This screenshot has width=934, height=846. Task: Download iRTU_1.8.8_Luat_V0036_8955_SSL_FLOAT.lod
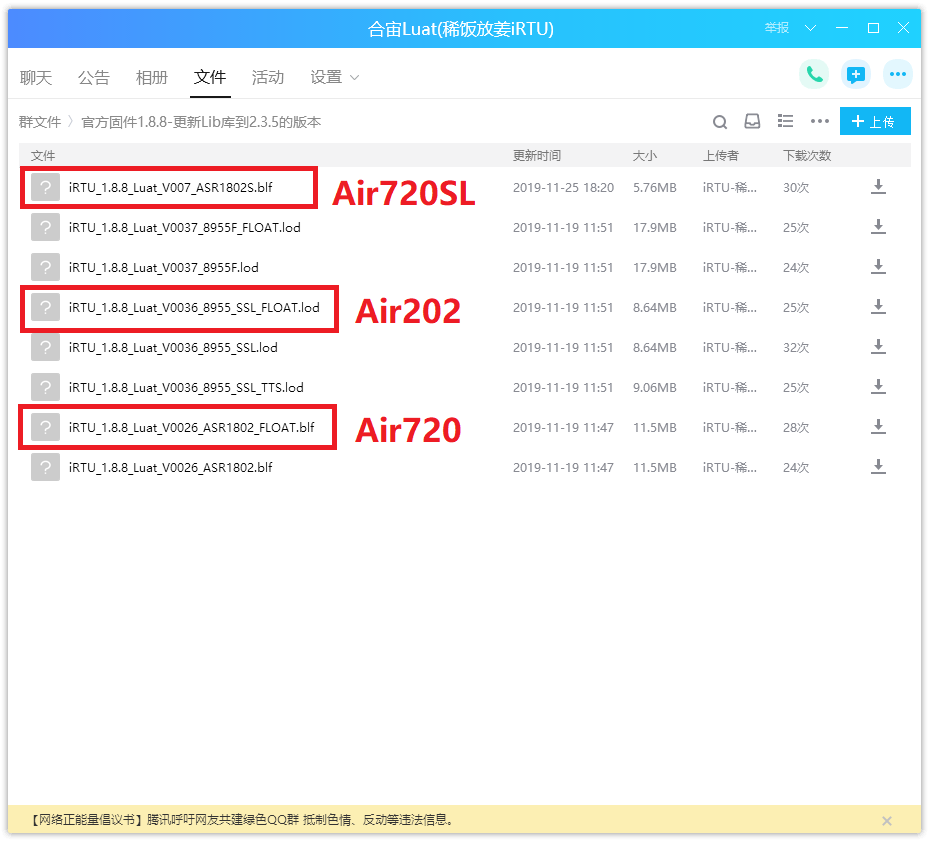(x=878, y=307)
